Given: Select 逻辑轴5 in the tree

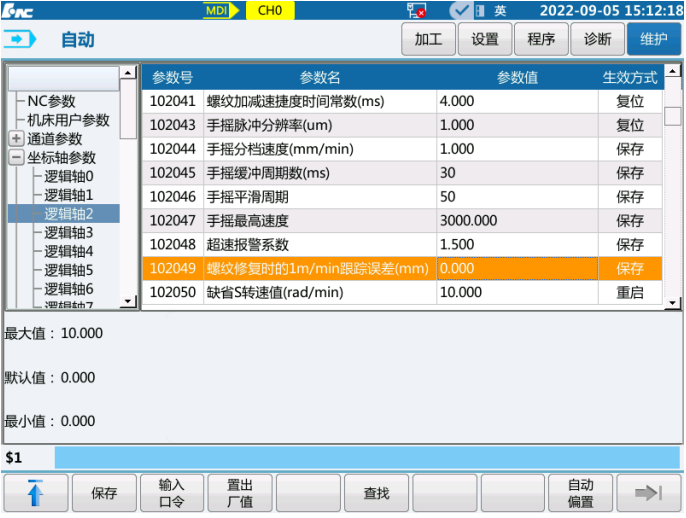Looking at the screenshot, I should [69, 270].
